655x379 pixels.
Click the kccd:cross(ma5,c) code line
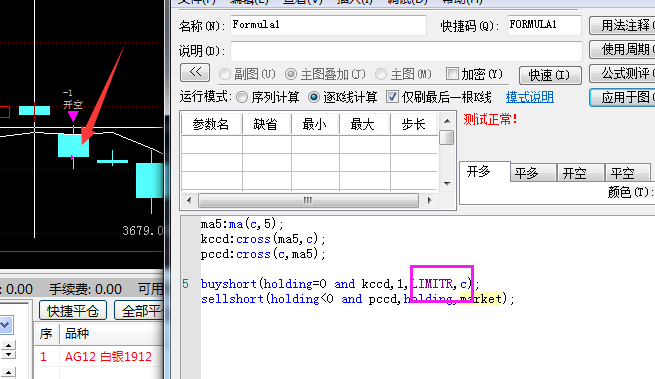pos(263,239)
